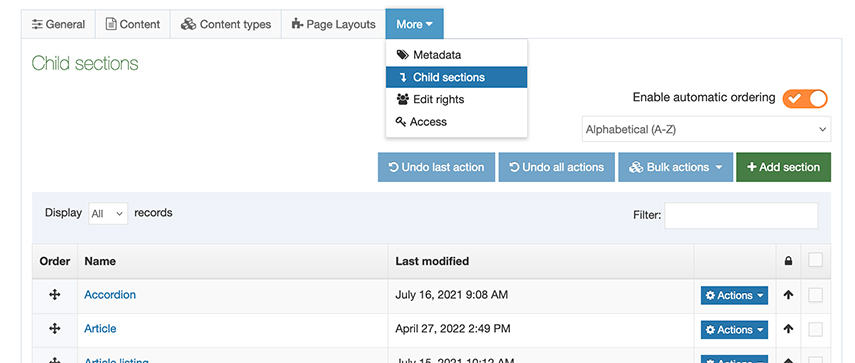Focus the Filter input field
The height and width of the screenshot is (363, 855).
(741, 215)
